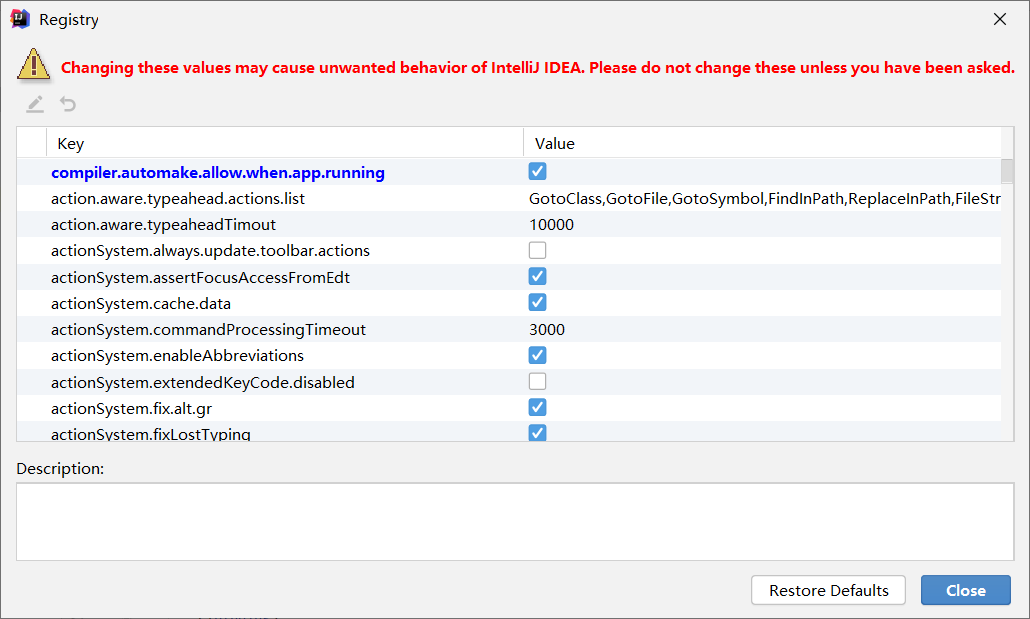1030x619 pixels.
Task: Select the actionSystem.assertFocusAccessFromEdt key
Action: click(200, 277)
